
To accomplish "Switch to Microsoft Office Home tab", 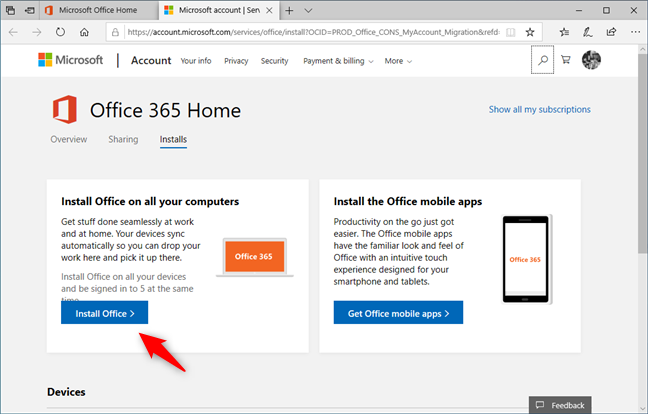I will pyautogui.click(x=92, y=10).
